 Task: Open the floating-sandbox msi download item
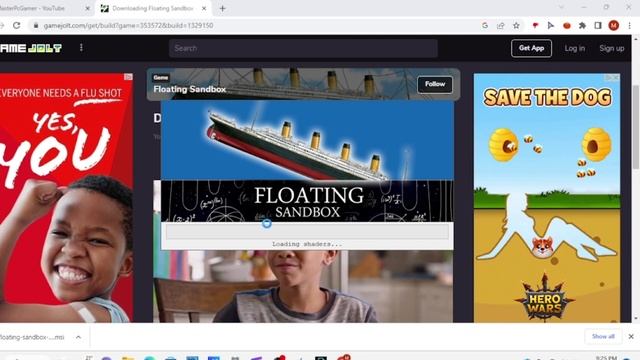click(x=33, y=337)
